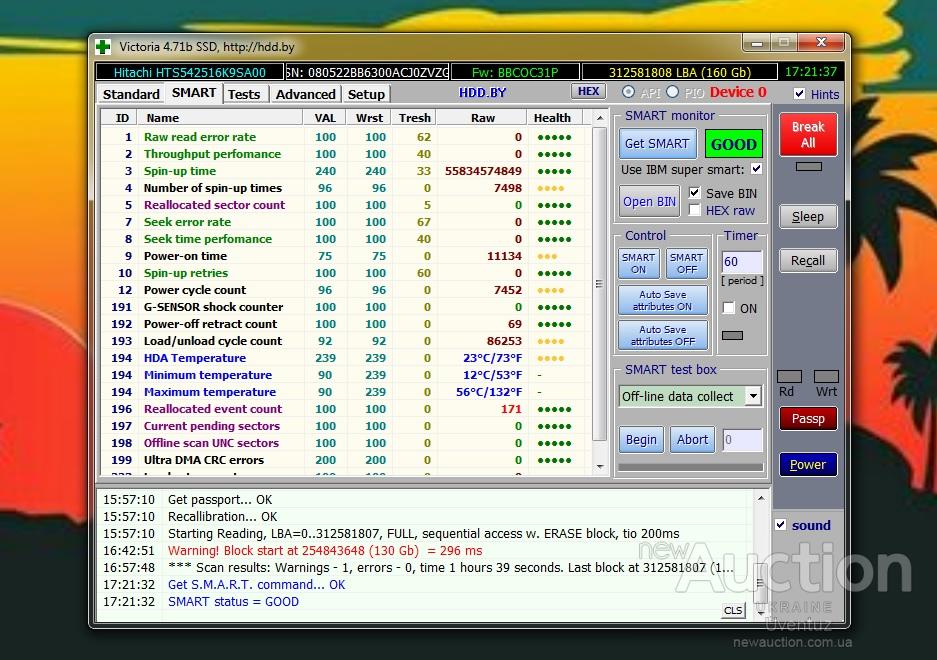Select the G-SENSOR shock counter row

tap(346, 307)
